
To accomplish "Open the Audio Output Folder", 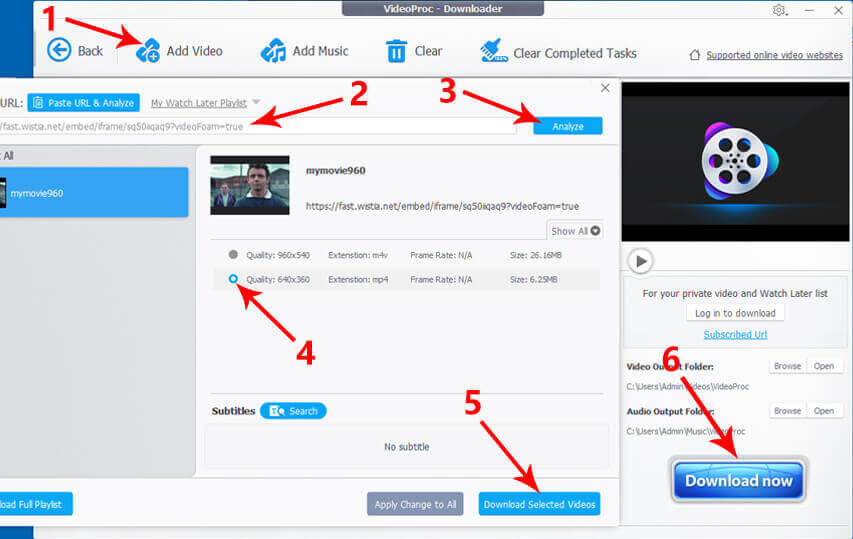I will (824, 411).
